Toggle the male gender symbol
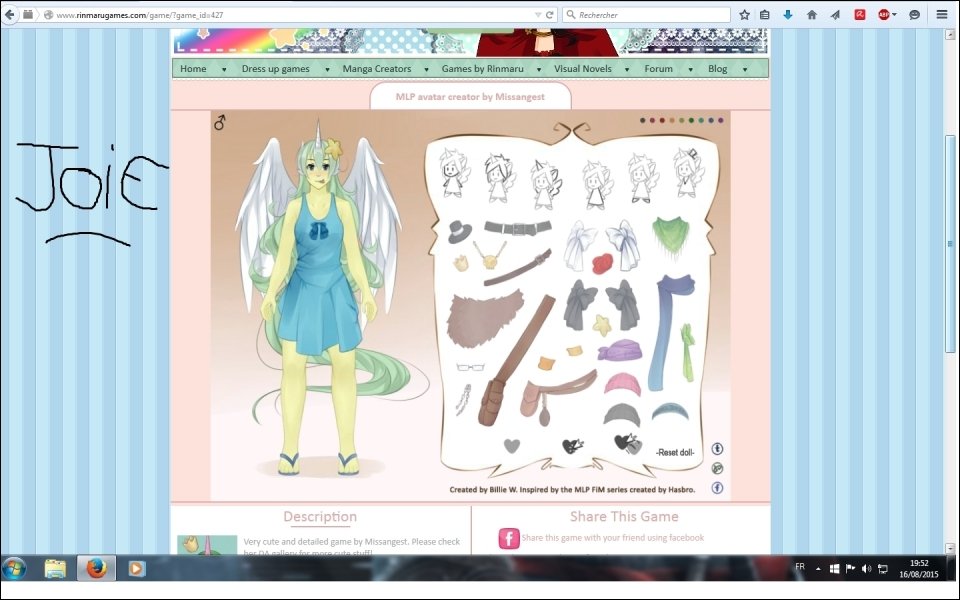 point(219,123)
